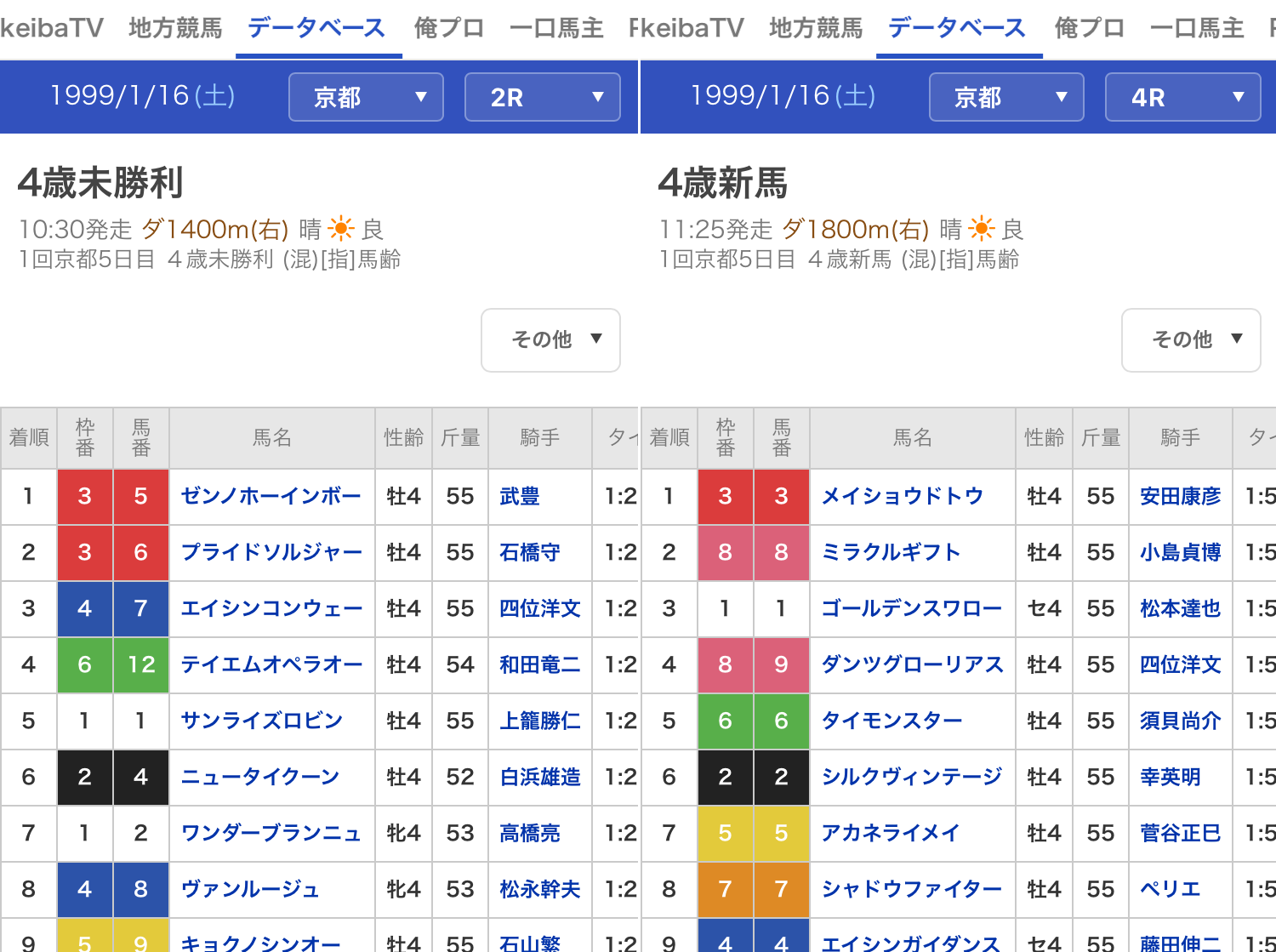Viewport: 1276px width, 952px height.
Task: Open jockey 安田康彦 profile
Action: (1180, 496)
